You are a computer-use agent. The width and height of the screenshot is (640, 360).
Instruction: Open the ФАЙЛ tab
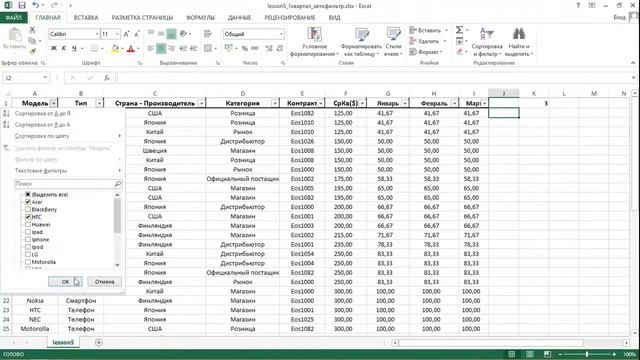(13, 18)
